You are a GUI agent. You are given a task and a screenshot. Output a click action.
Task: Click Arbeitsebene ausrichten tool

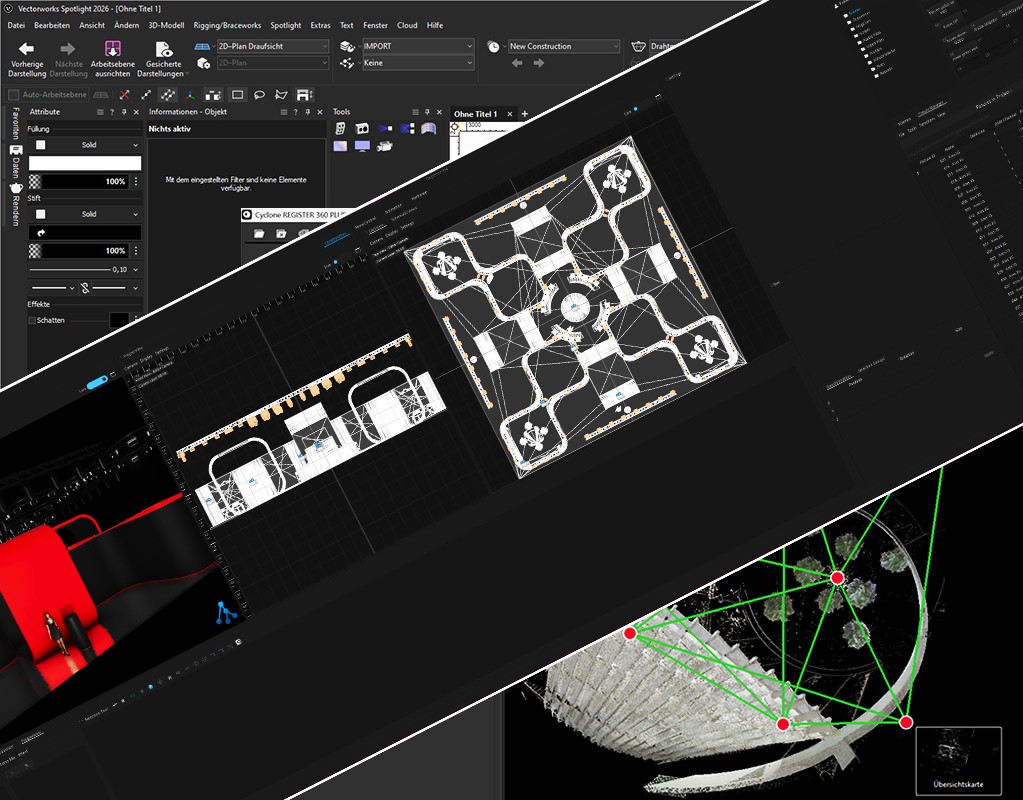(113, 59)
